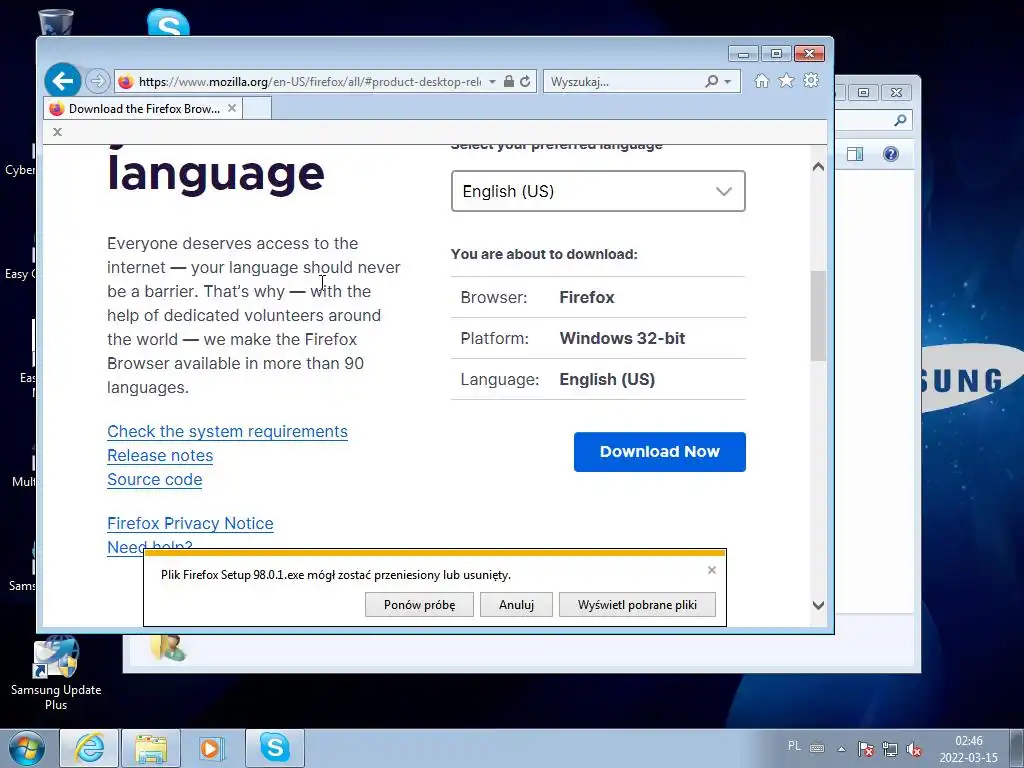
Task: Open Favorites star icon
Action: click(786, 80)
